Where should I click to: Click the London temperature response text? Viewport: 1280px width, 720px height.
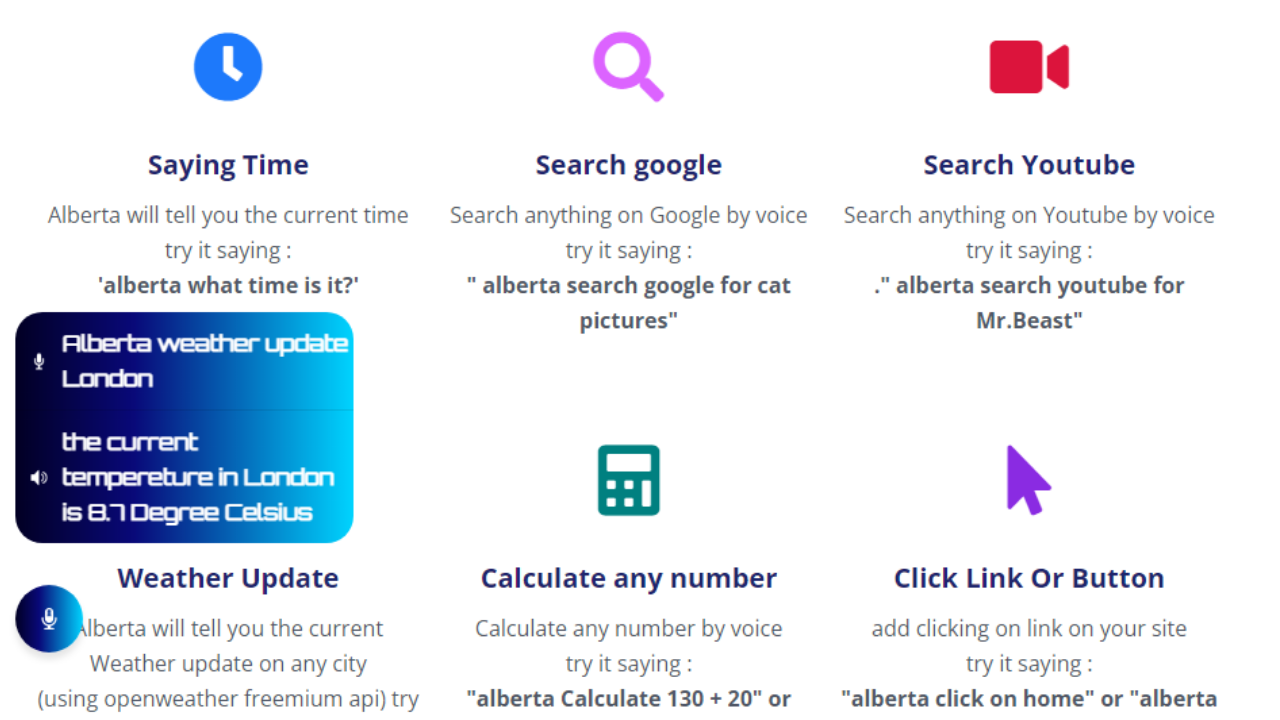point(198,478)
